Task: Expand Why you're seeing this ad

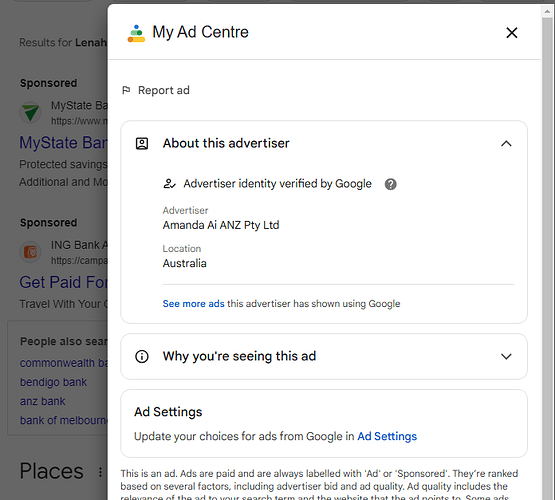Action: point(324,356)
